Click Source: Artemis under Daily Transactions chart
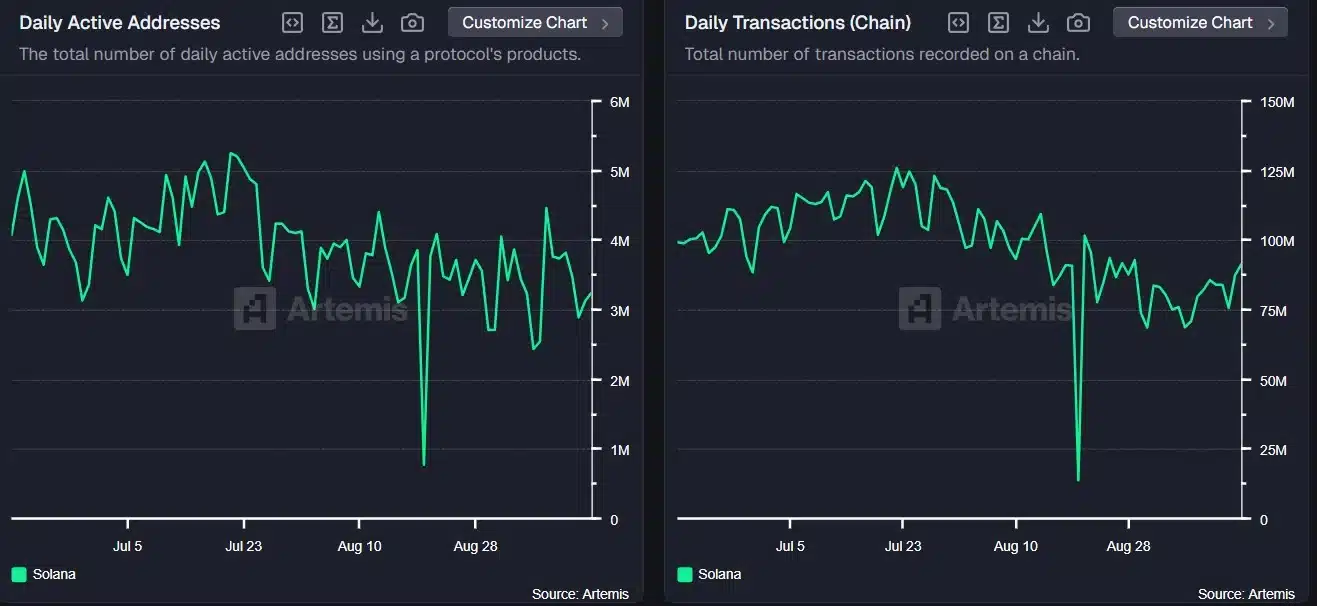 (1246, 594)
